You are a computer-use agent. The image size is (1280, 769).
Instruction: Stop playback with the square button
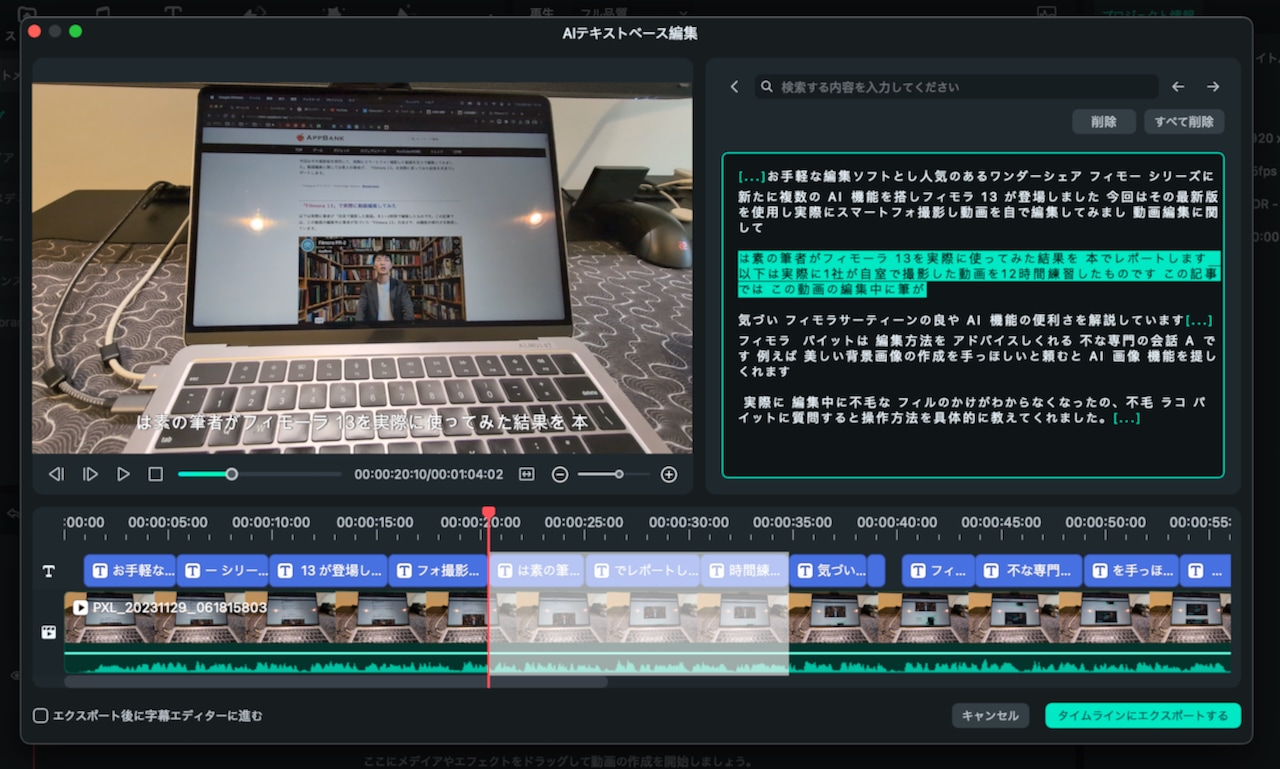tap(155, 474)
